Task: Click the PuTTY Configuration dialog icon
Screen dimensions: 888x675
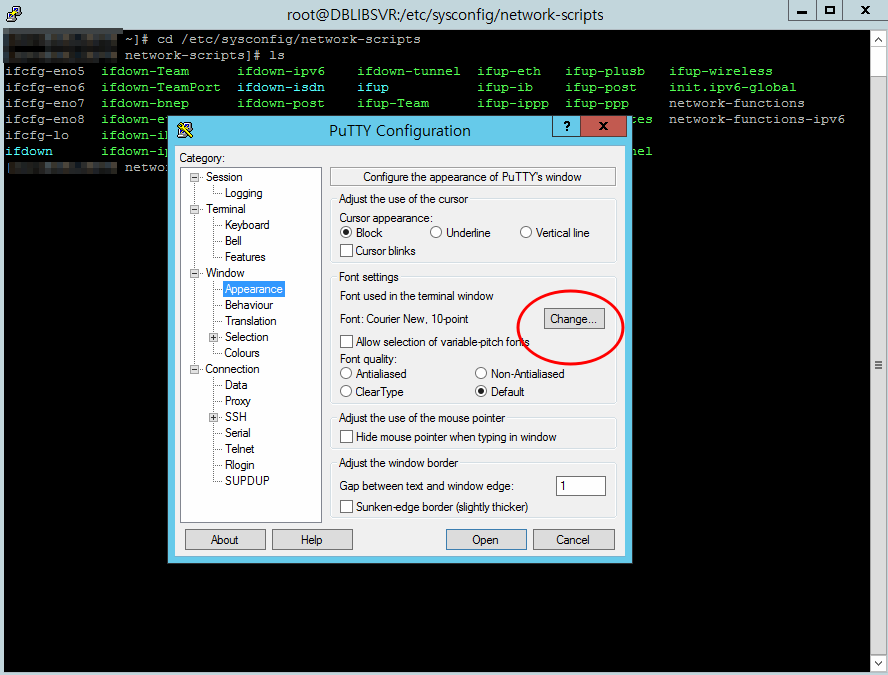Action: pyautogui.click(x=185, y=130)
